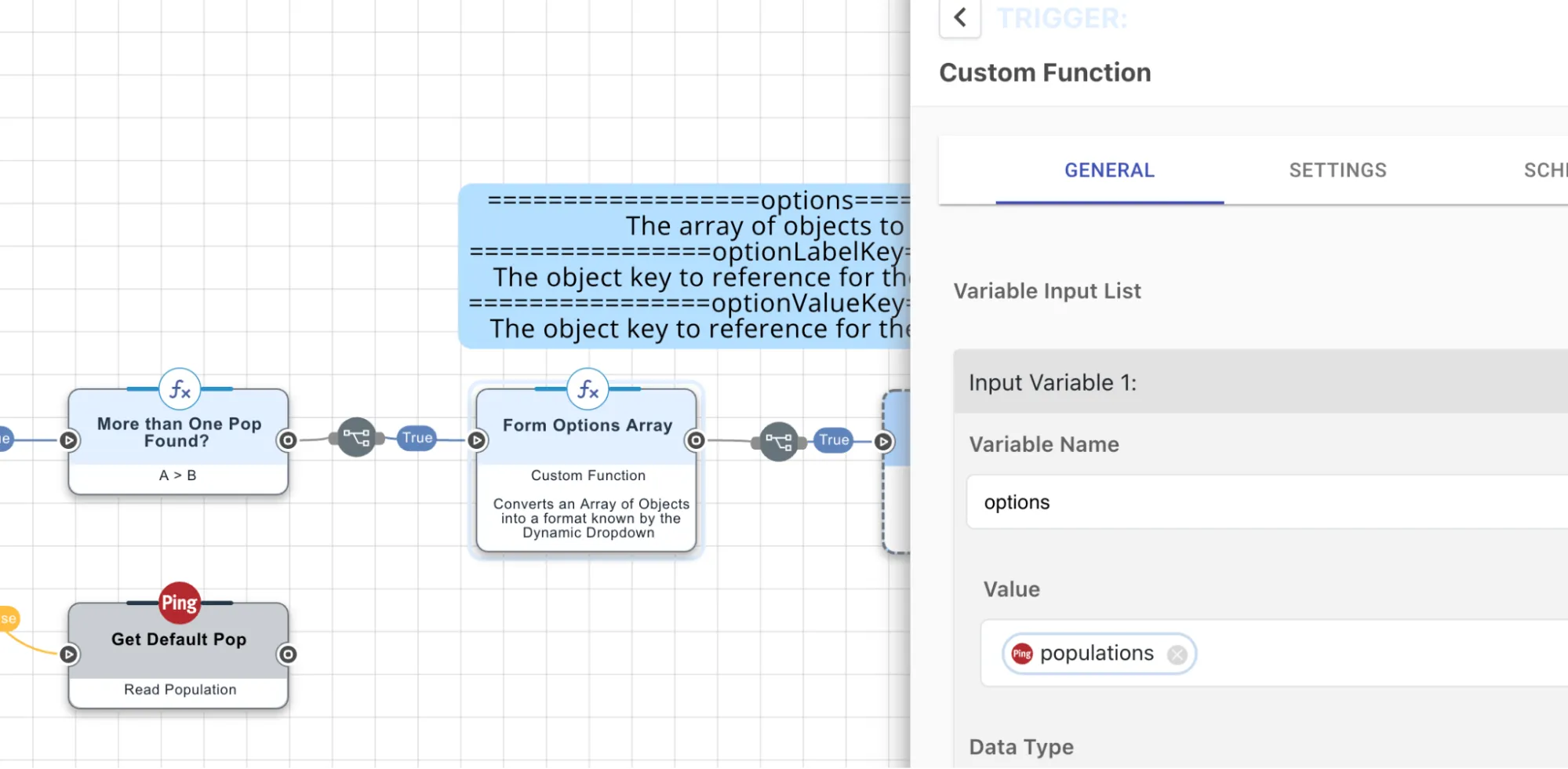
Task: Click the Variable Name field containing options
Action: click(x=1267, y=502)
